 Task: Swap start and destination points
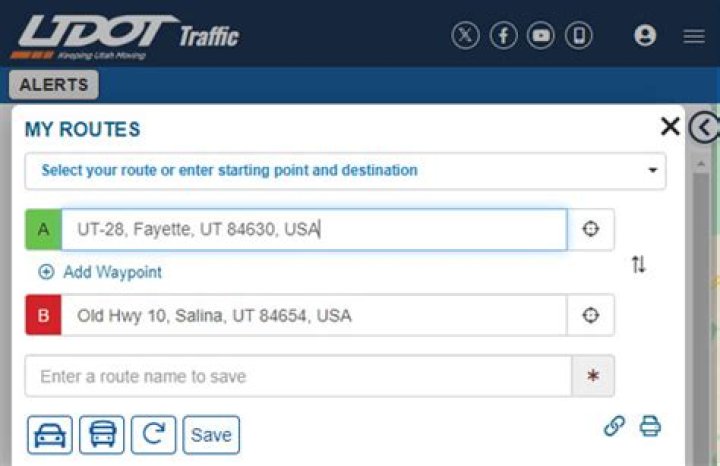tap(639, 265)
